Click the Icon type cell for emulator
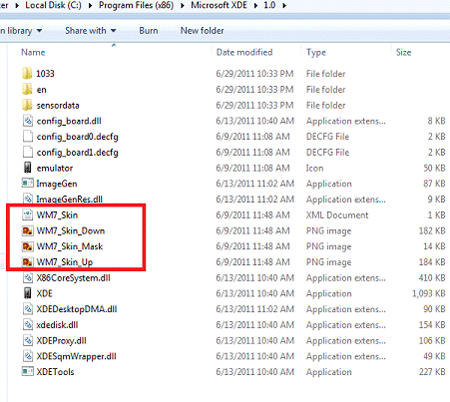Viewport: 450px width, 402px height. [x=315, y=168]
